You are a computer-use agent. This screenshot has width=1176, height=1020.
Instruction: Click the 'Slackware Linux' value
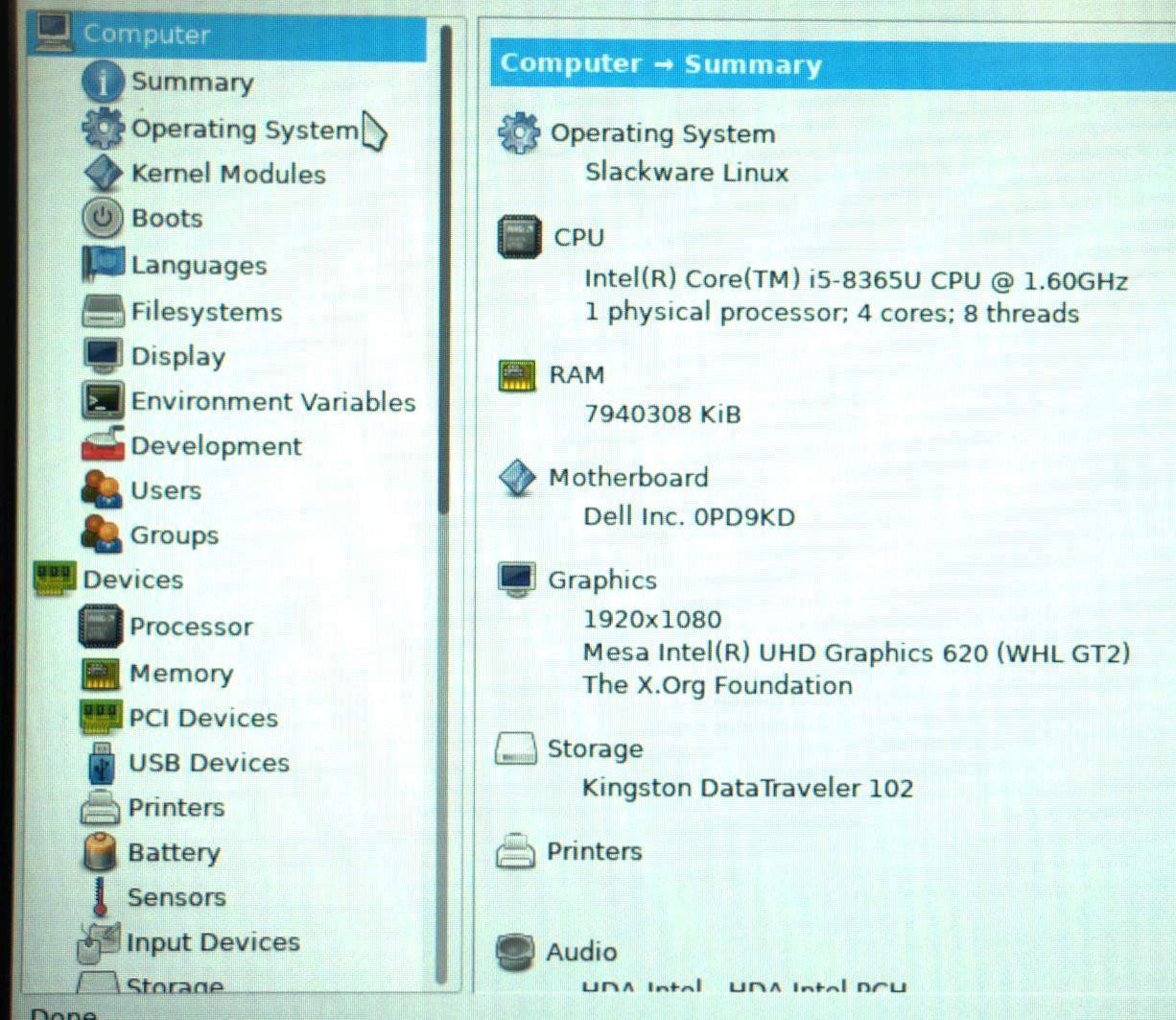[x=687, y=173]
